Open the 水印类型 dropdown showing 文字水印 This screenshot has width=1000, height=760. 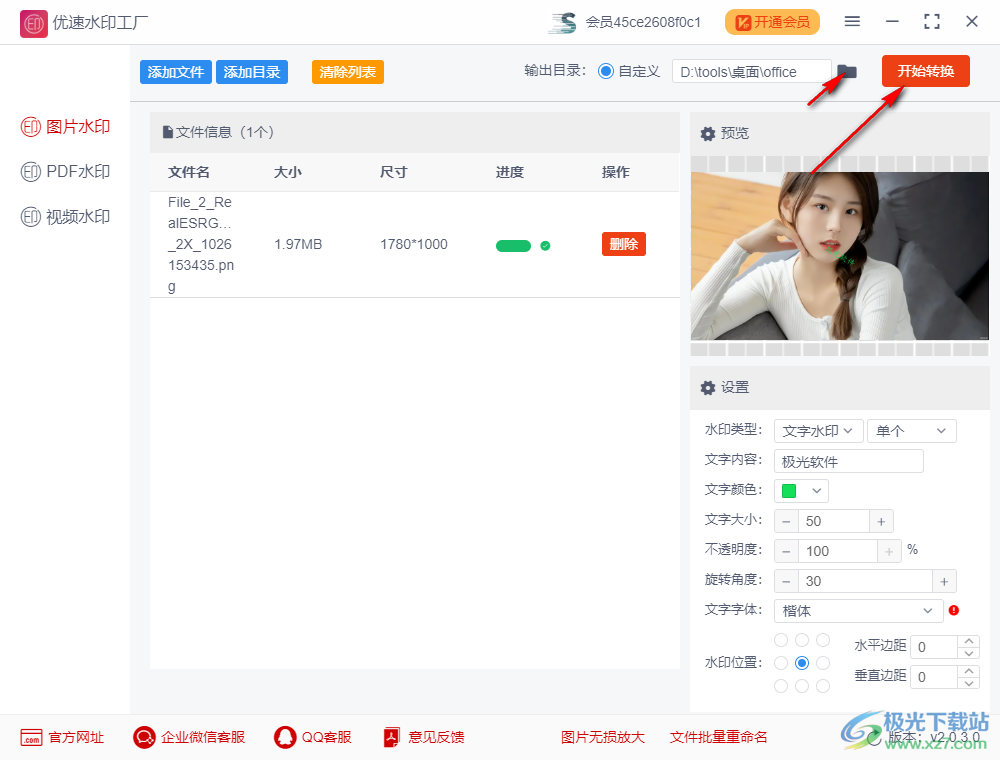[818, 430]
